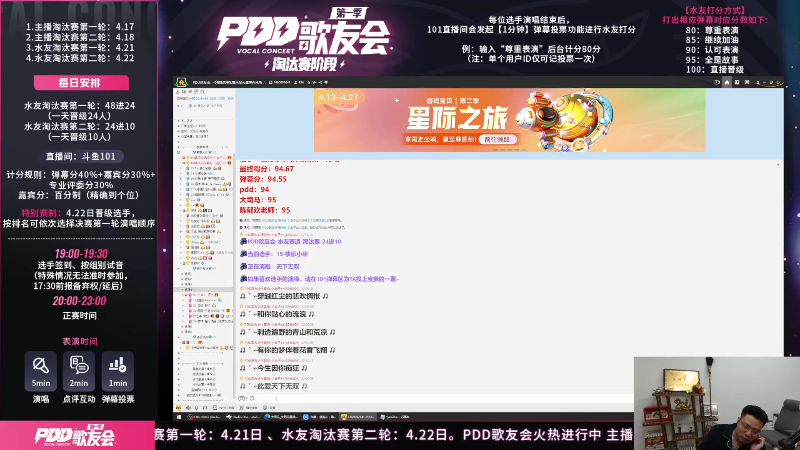Click the pdd: 94 score line
Image resolution: width=800 pixels, height=450 pixels.
tap(254, 189)
